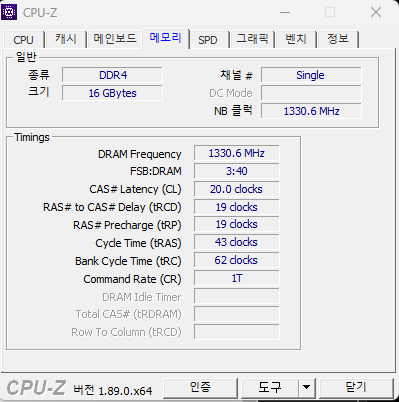Click the empty Row To Column field
399x402 pixels.
[237, 332]
